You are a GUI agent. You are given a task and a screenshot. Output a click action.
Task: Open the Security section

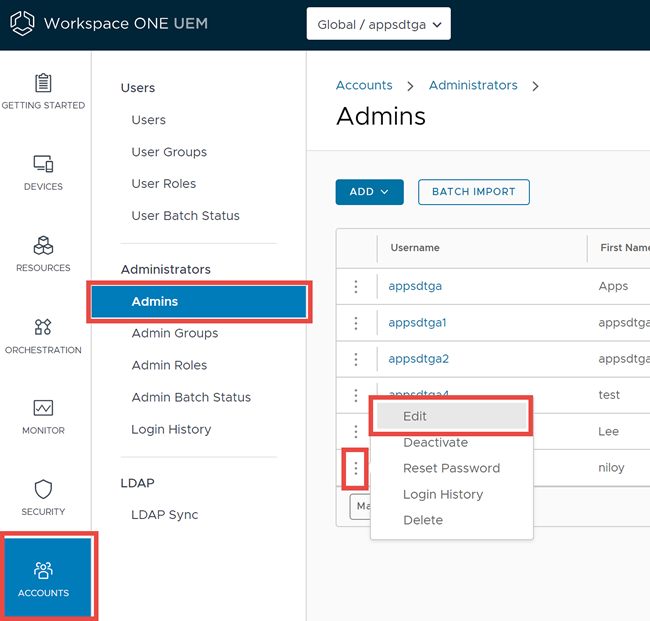[x=43, y=497]
